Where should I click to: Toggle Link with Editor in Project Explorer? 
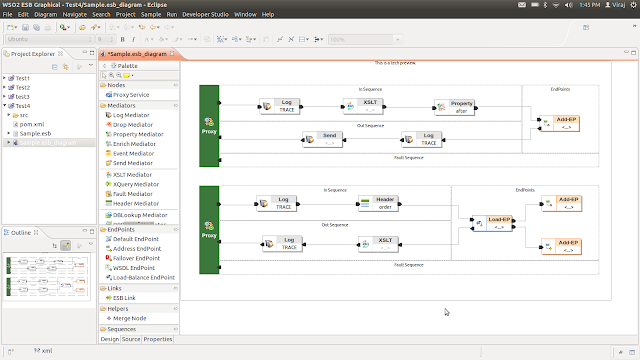click(x=65, y=67)
